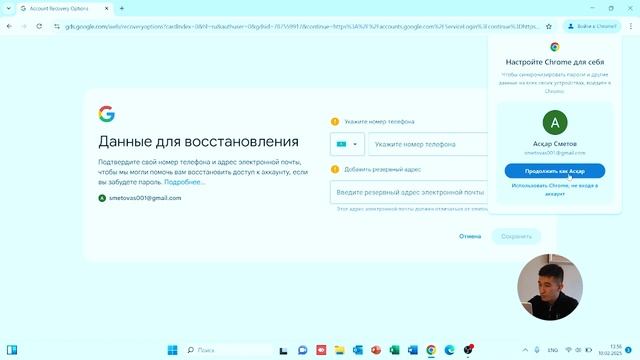Screen dimensions: 640x360
Task: Open the Windows widgets panel icon
Action: pyautogui.click(x=12, y=350)
